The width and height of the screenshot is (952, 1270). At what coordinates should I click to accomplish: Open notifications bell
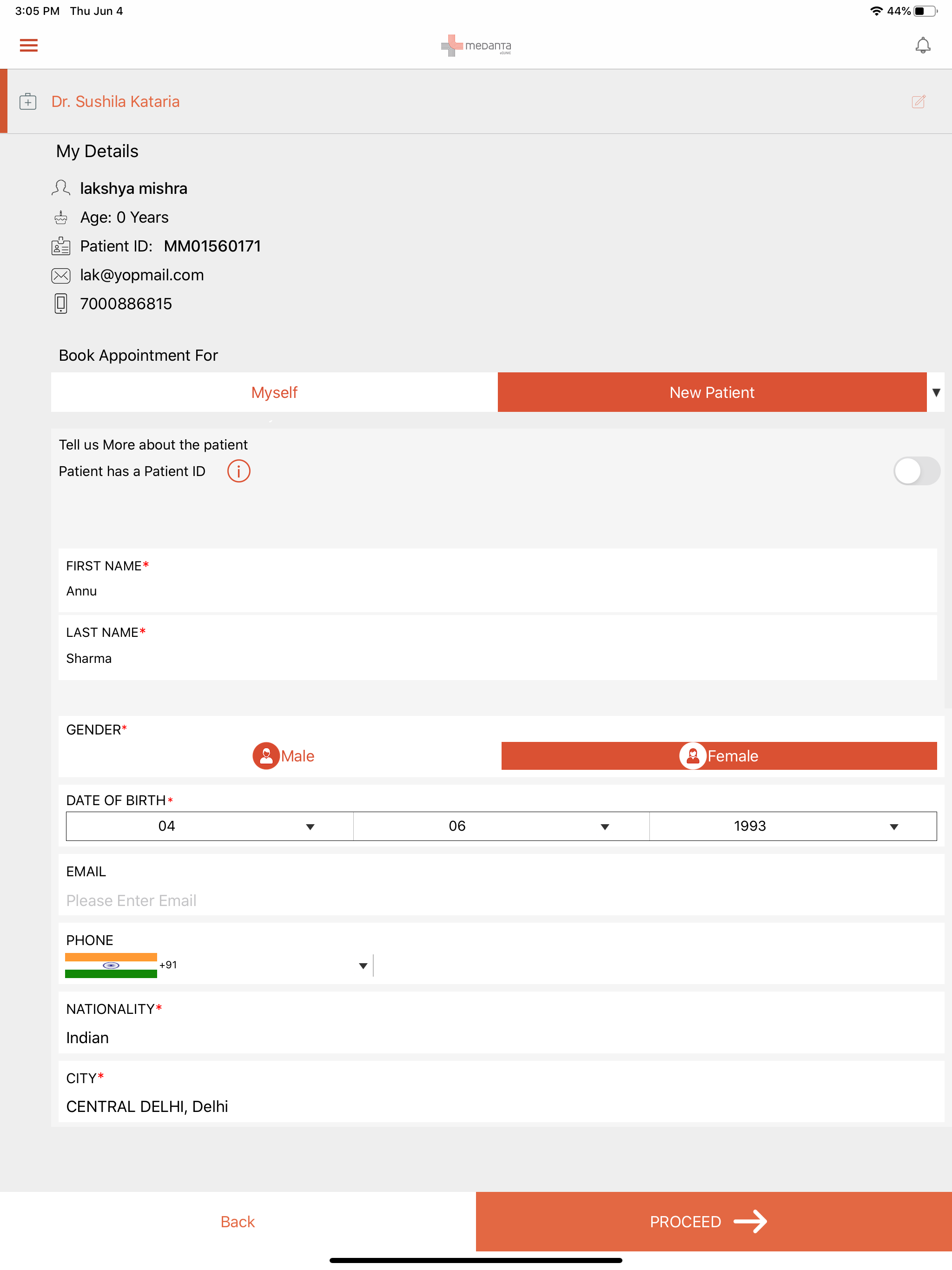pyautogui.click(x=923, y=46)
